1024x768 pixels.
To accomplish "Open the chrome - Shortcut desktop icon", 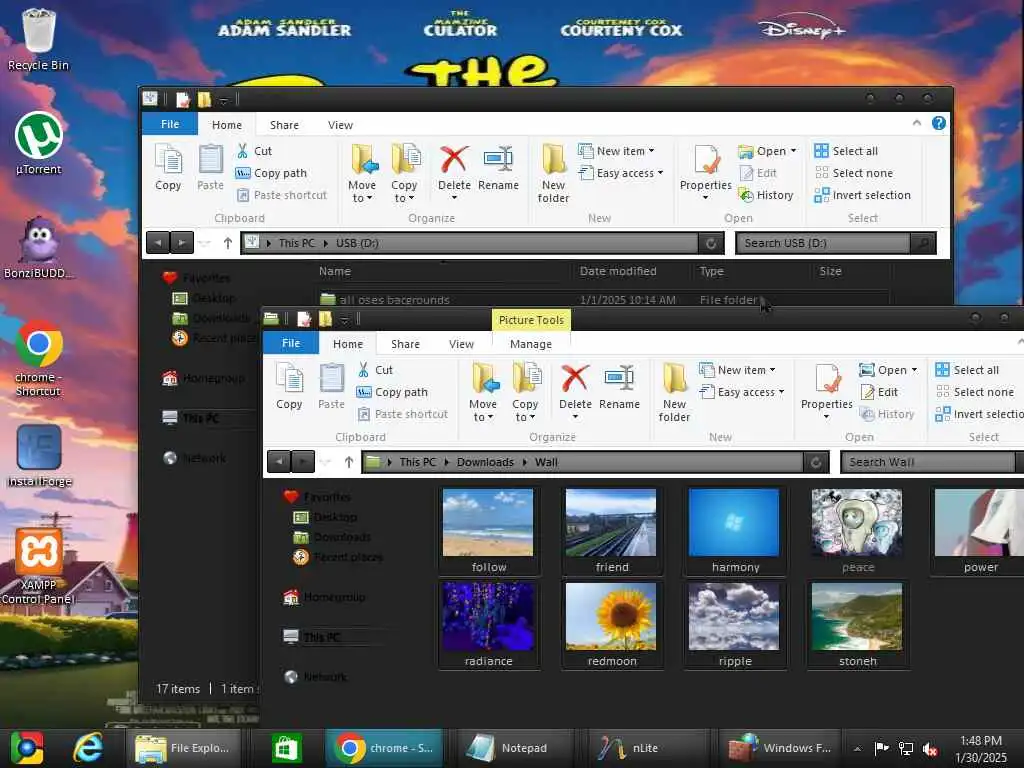I will [x=39, y=358].
